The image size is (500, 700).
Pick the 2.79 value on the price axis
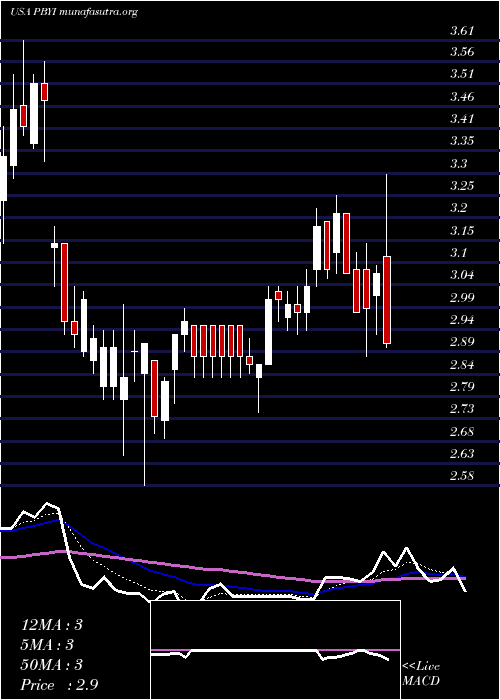click(462, 386)
